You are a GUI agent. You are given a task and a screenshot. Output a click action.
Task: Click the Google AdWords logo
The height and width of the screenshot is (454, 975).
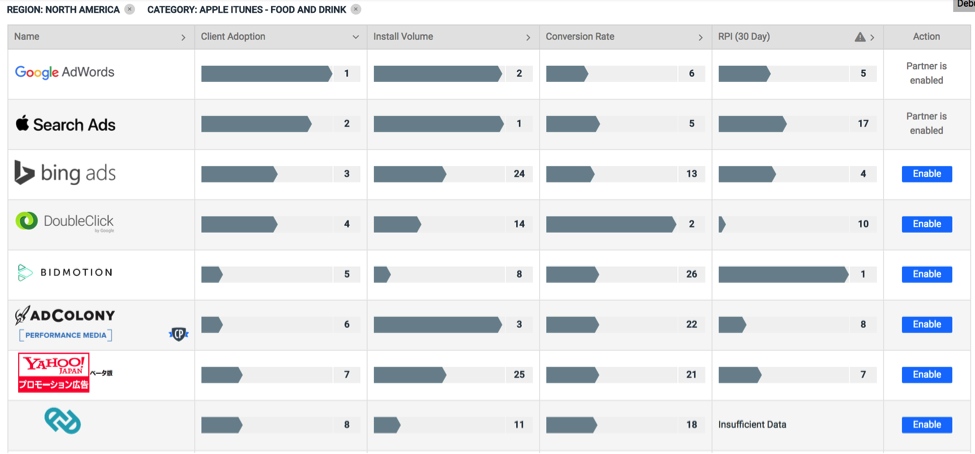[65, 73]
